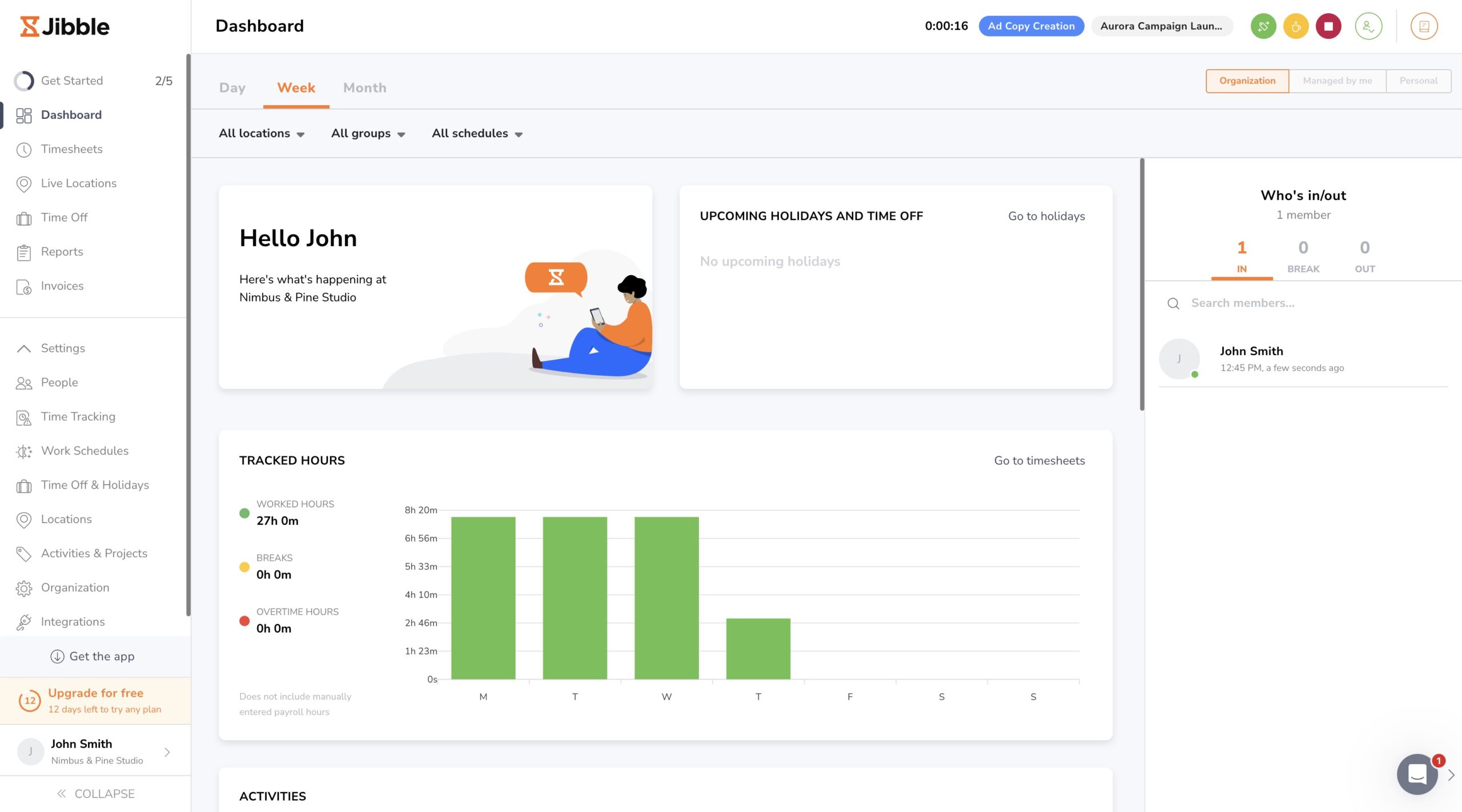Switch to Personal view

pyautogui.click(x=1418, y=81)
